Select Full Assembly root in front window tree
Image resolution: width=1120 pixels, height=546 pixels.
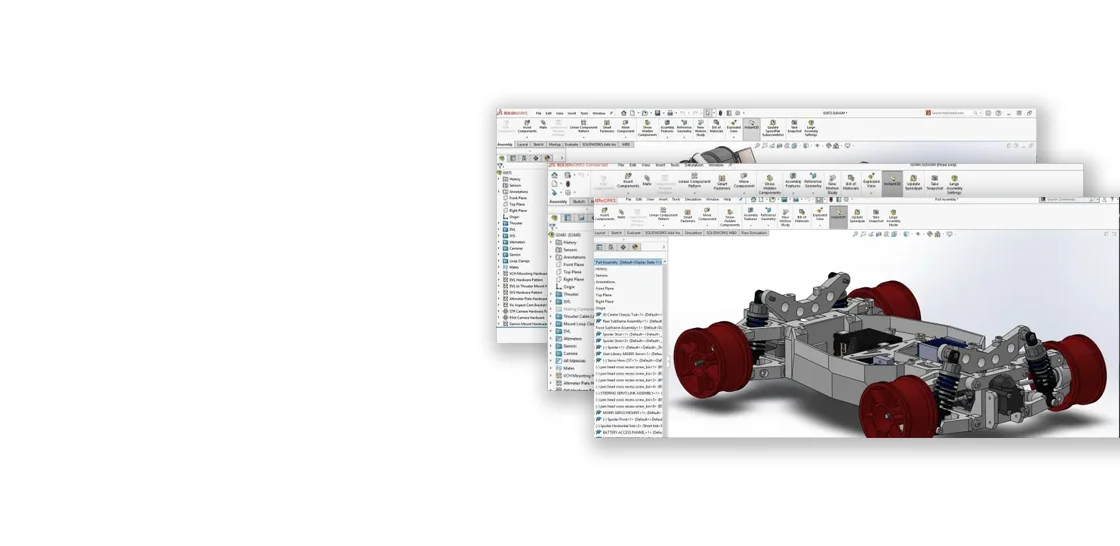[629, 262]
